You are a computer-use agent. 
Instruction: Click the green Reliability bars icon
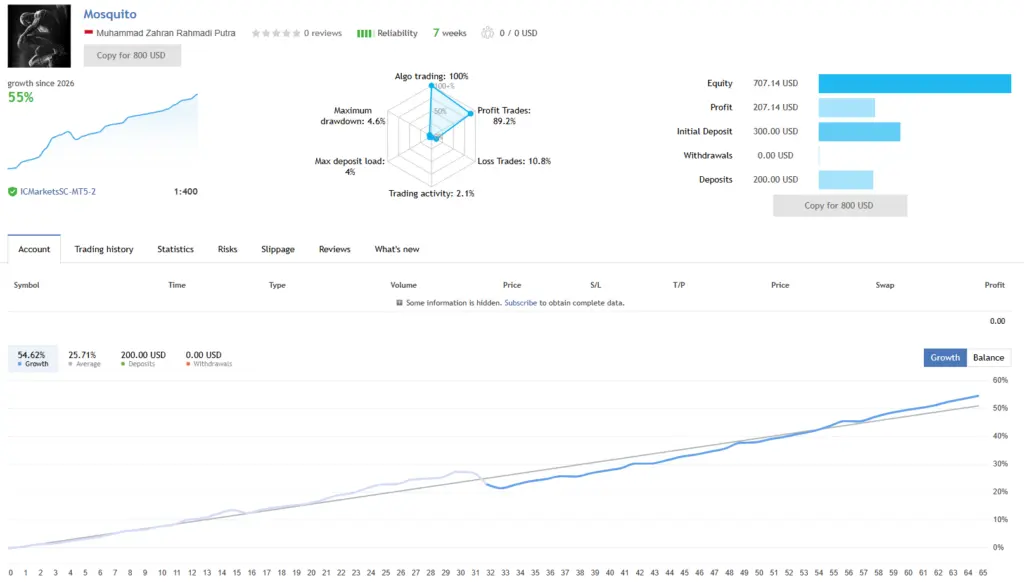coord(364,33)
